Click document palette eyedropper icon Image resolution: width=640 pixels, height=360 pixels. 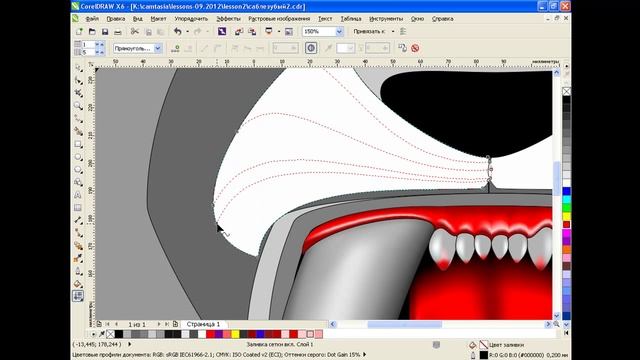click(102, 334)
